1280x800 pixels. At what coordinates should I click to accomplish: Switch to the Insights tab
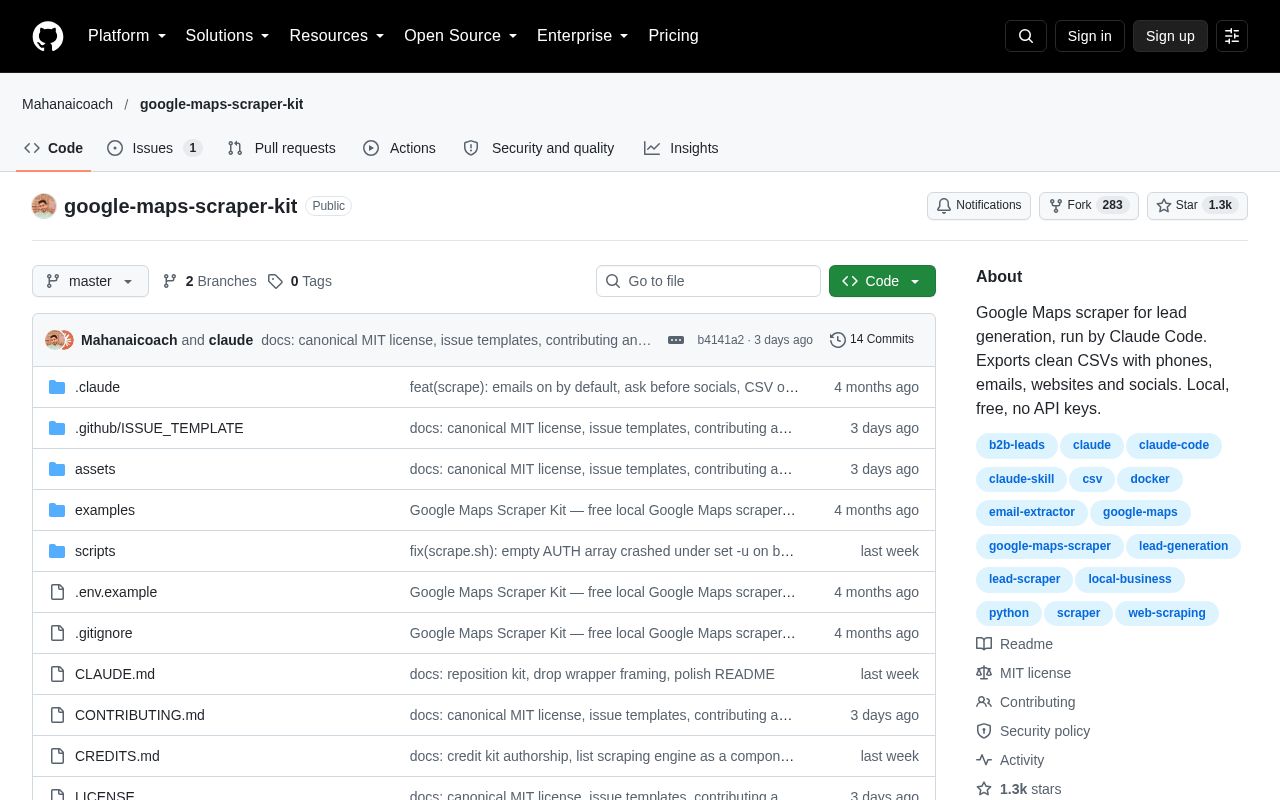(x=681, y=148)
